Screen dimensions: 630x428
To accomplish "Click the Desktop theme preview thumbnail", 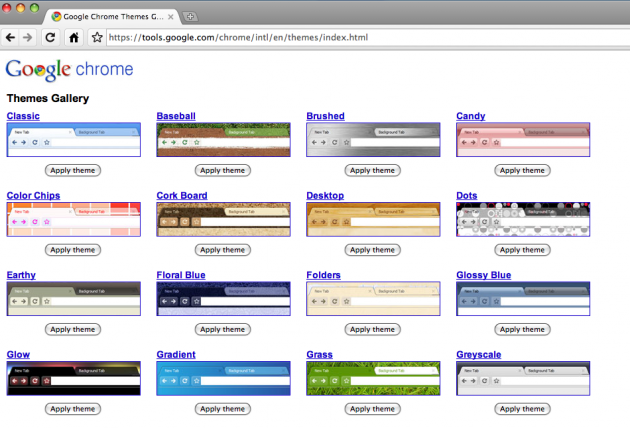I will point(373,219).
